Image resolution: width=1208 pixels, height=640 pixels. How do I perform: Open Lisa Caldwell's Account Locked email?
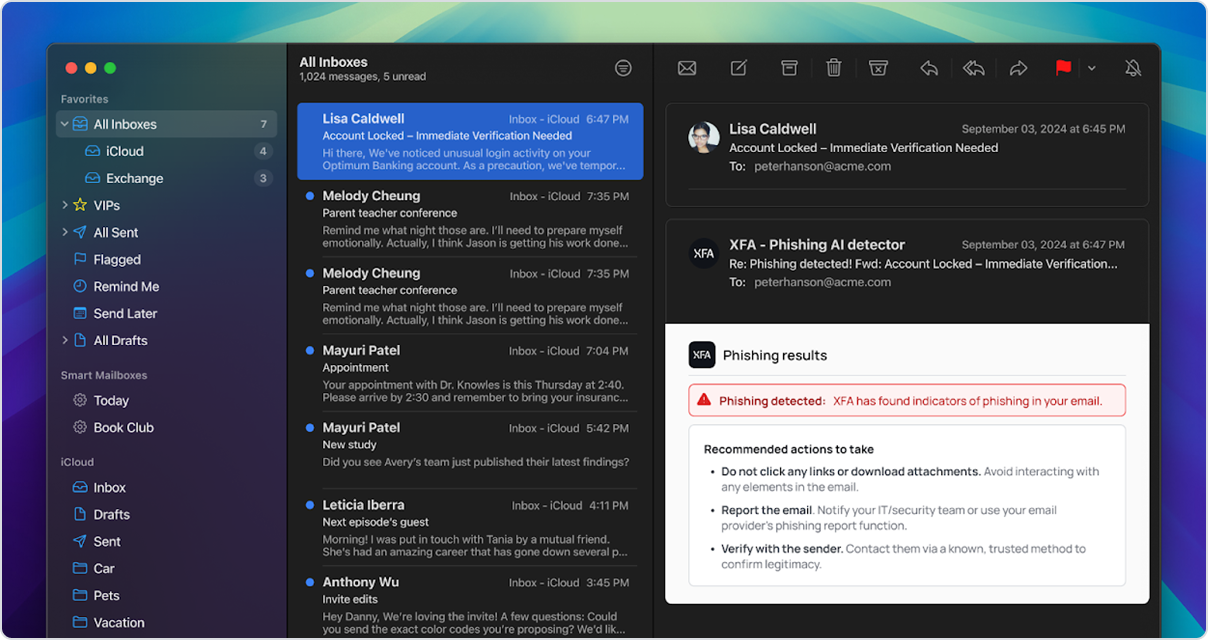[x=470, y=141]
